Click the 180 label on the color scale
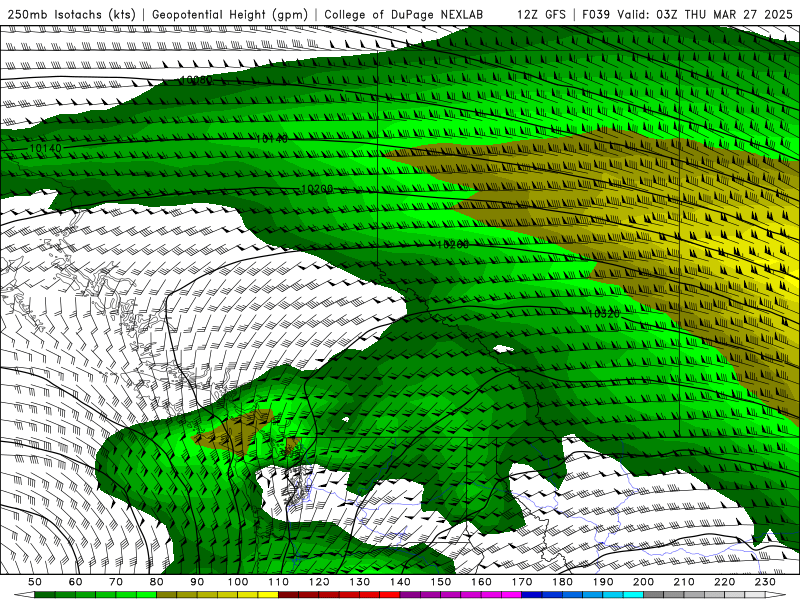 (562, 582)
